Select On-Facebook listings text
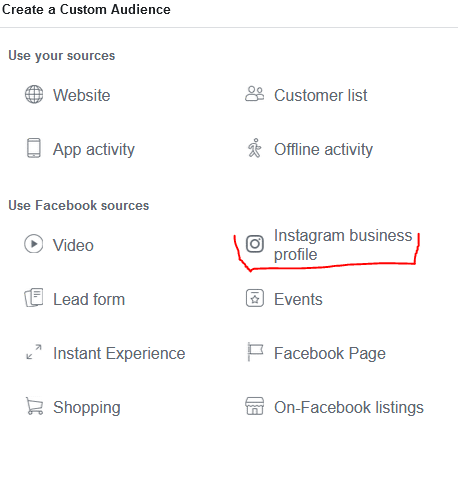Viewport: 458px width, 486px height. (x=349, y=407)
